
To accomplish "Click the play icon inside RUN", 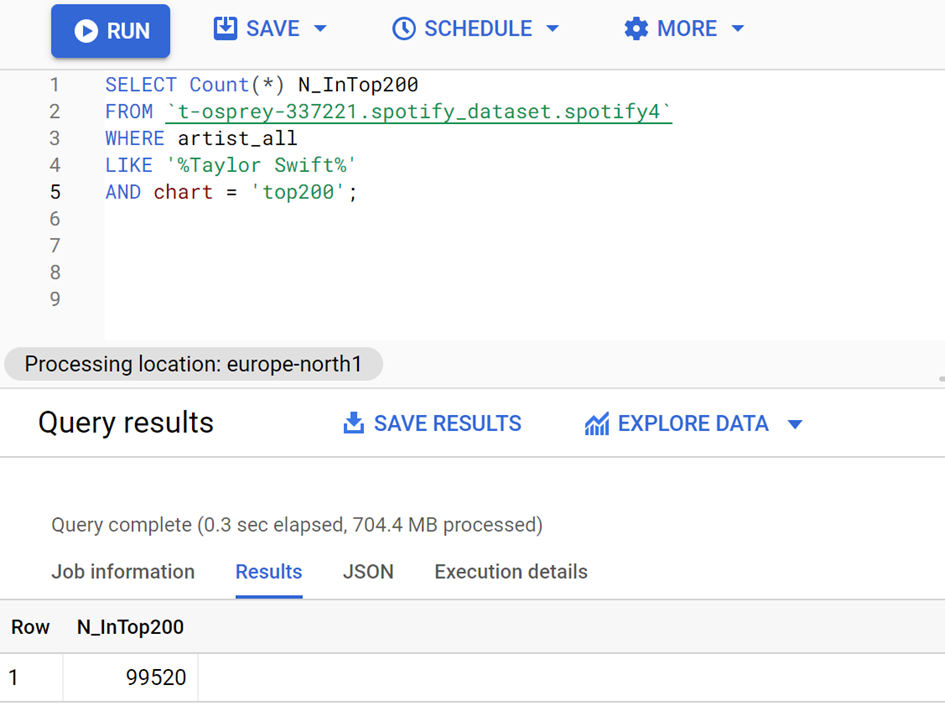I will click(86, 31).
